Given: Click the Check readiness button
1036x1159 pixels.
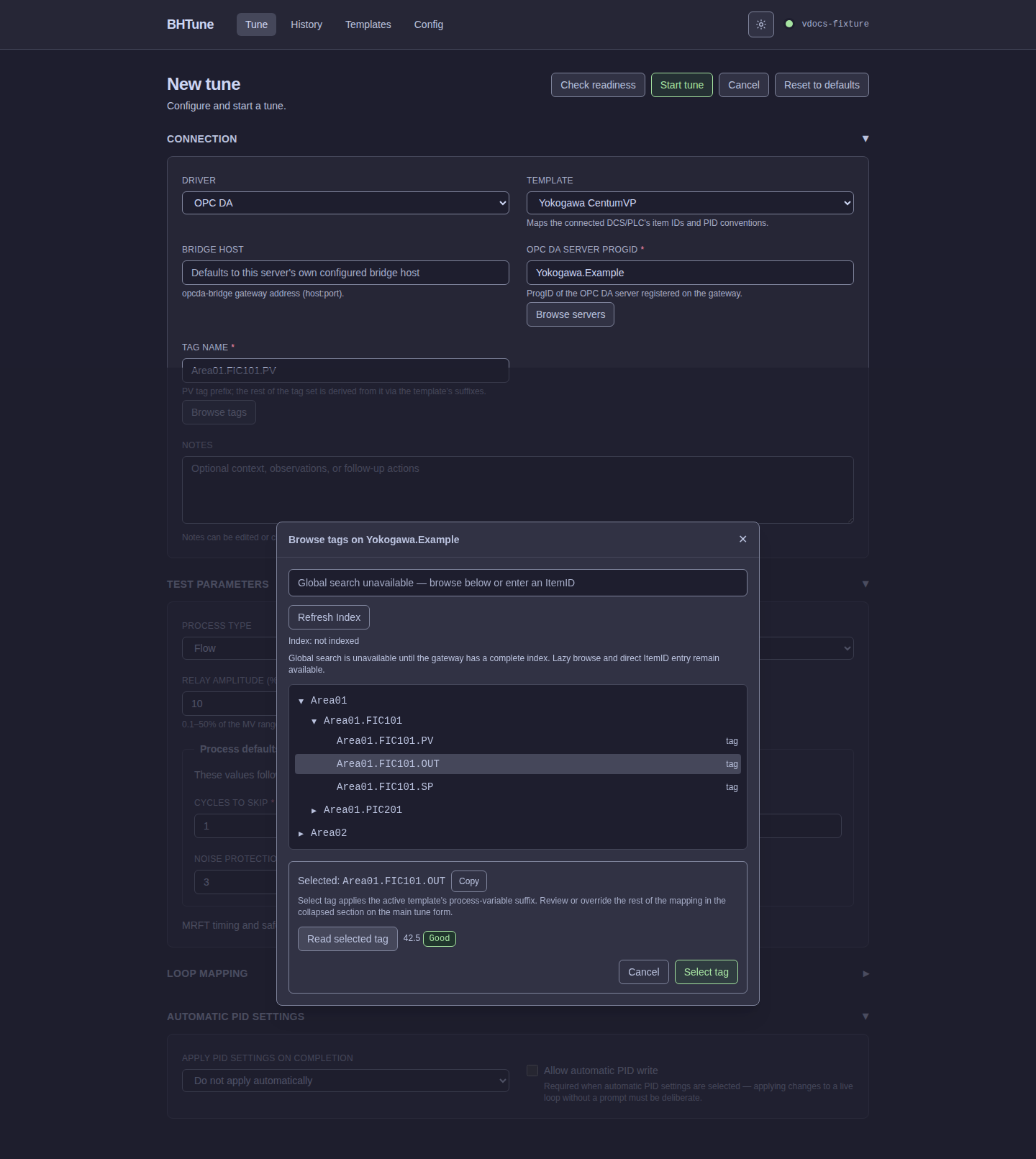Looking at the screenshot, I should [x=598, y=85].
